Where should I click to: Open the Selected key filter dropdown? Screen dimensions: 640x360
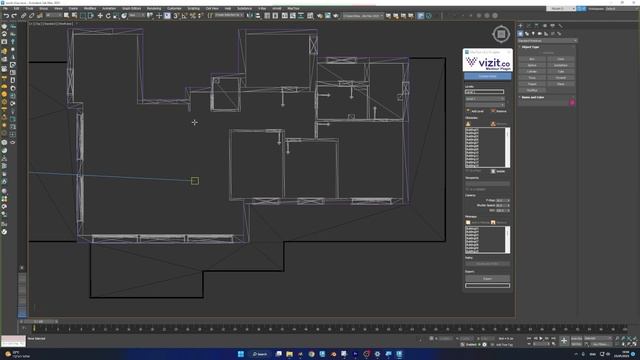tap(598, 338)
